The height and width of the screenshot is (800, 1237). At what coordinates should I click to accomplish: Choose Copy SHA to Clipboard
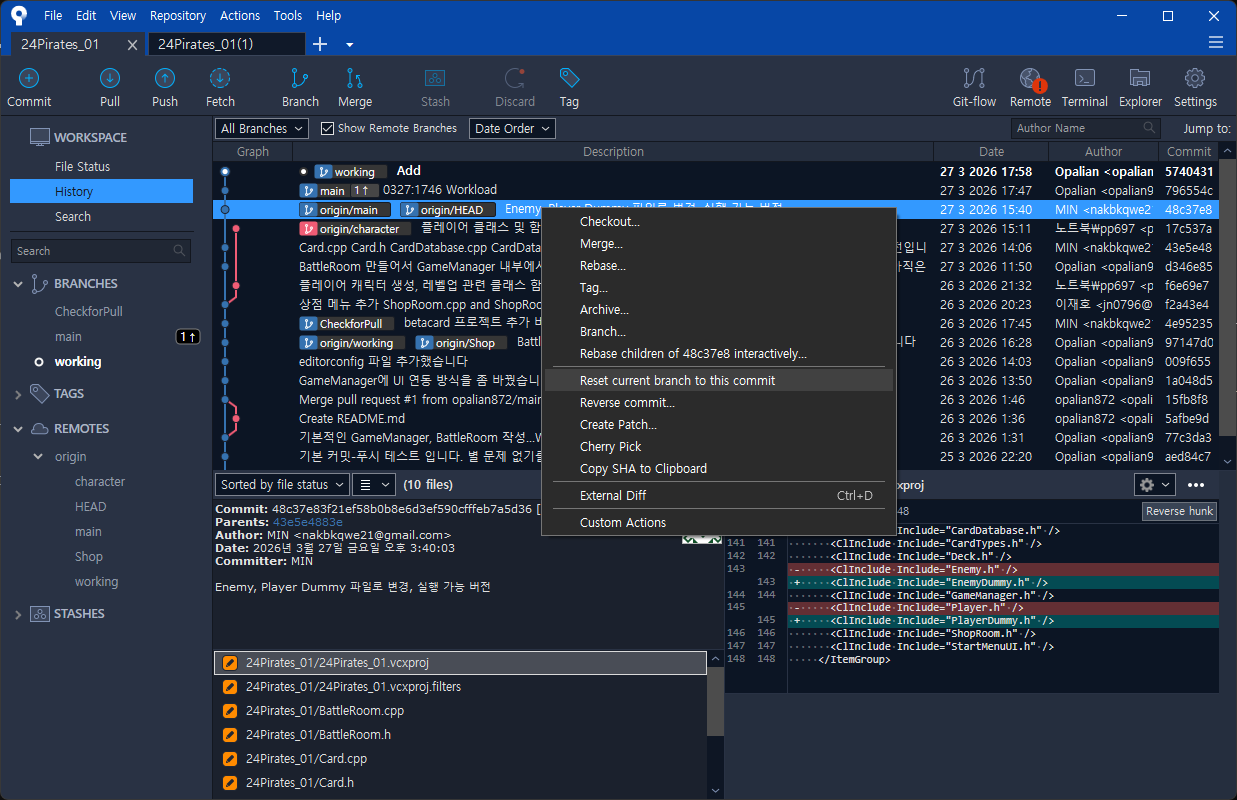click(x=717, y=469)
